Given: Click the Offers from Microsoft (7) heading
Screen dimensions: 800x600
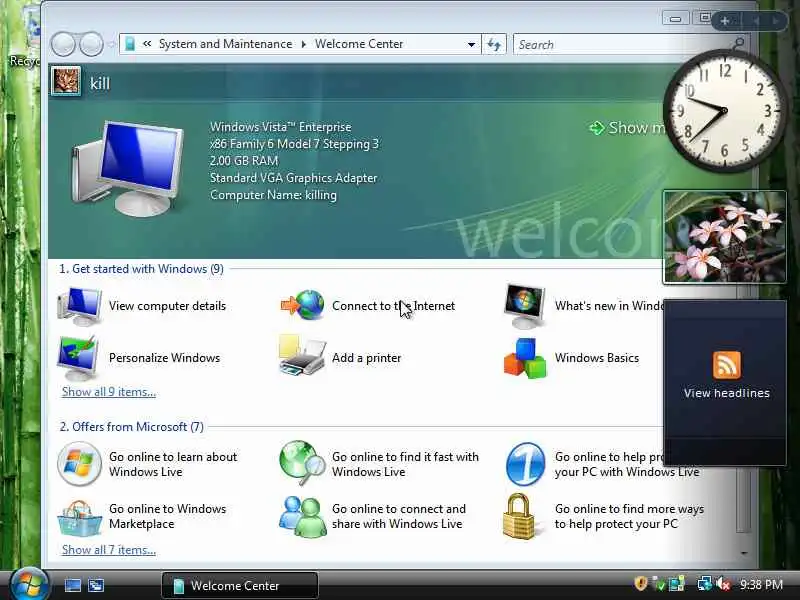Looking at the screenshot, I should tap(132, 427).
